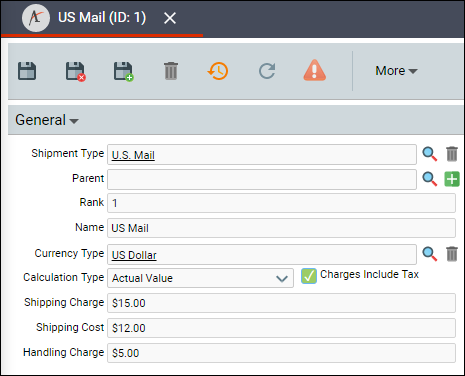Image resolution: width=465 pixels, height=376 pixels.
Task: Click the Rank input field
Action: 281,203
